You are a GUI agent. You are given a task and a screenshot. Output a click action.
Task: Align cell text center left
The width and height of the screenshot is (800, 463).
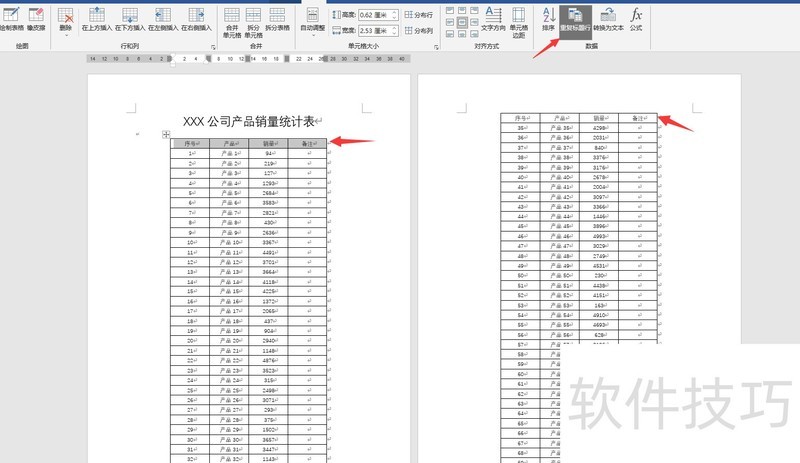click(449, 22)
